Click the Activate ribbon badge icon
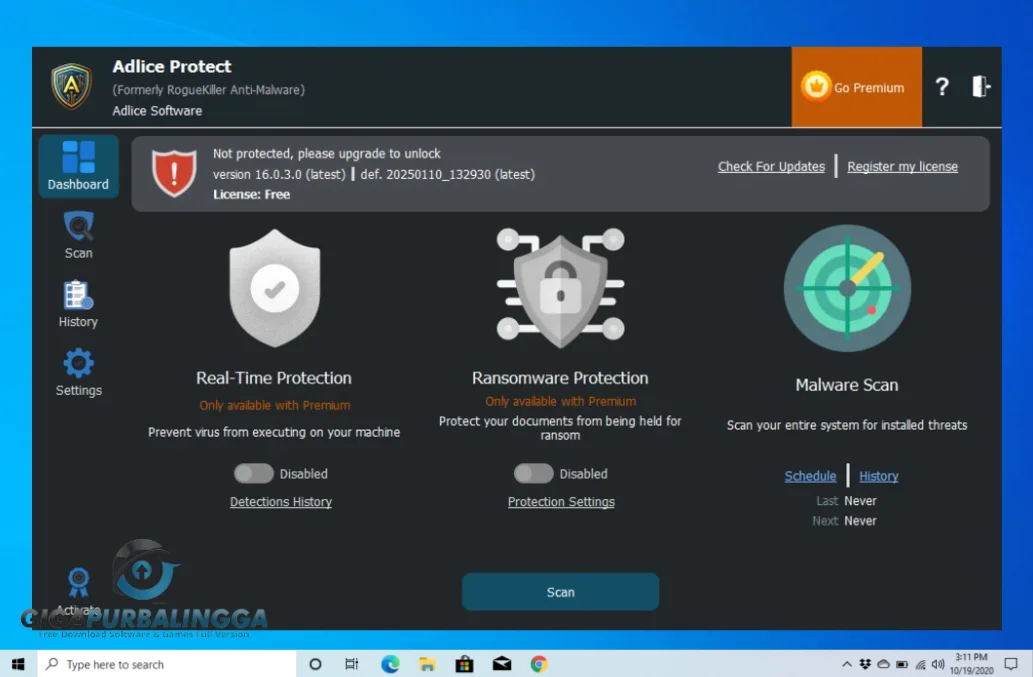The image size is (1033, 677). (78, 582)
